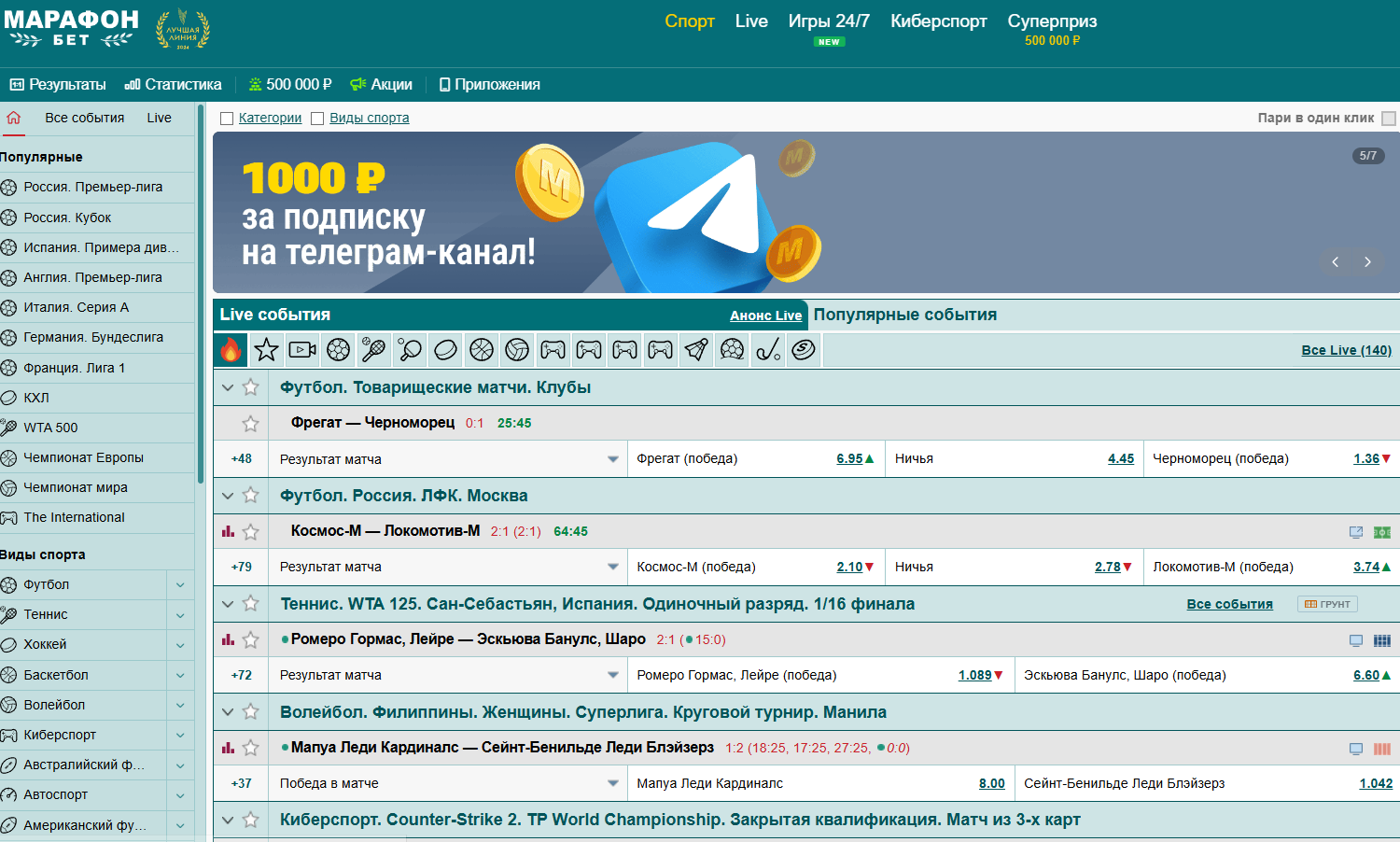Viewport: 1400px width, 842px height.
Task: Collapse Теннис. WTA 125 section chevron
Action: click(x=228, y=604)
